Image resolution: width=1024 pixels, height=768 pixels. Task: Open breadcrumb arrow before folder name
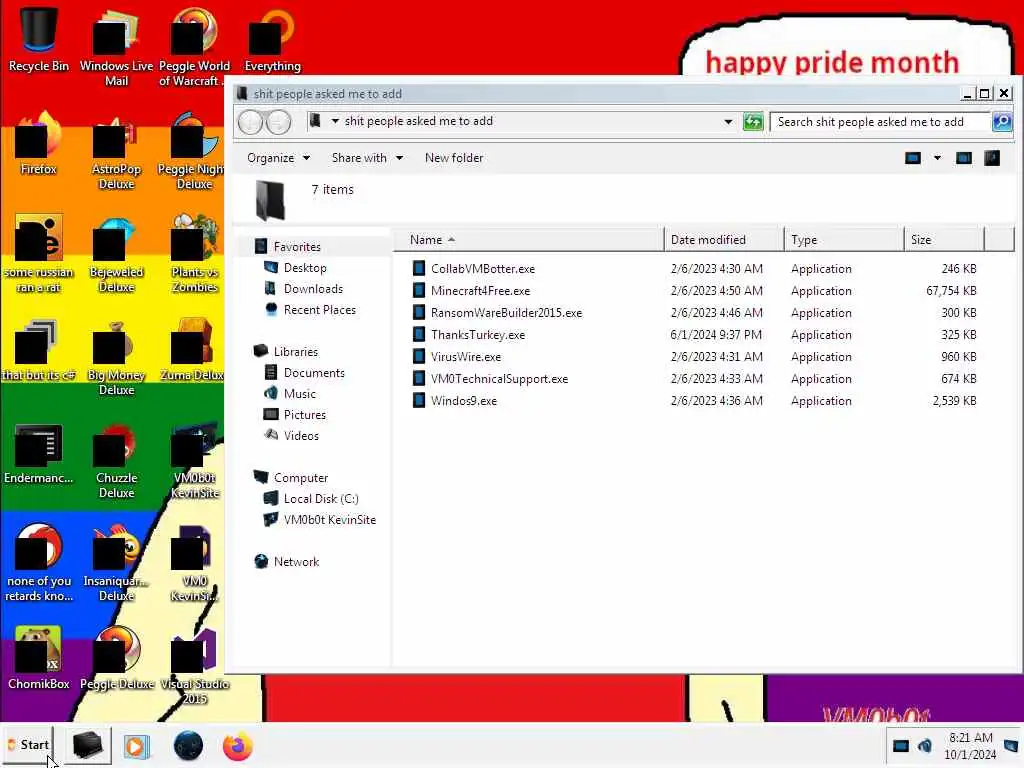(335, 121)
